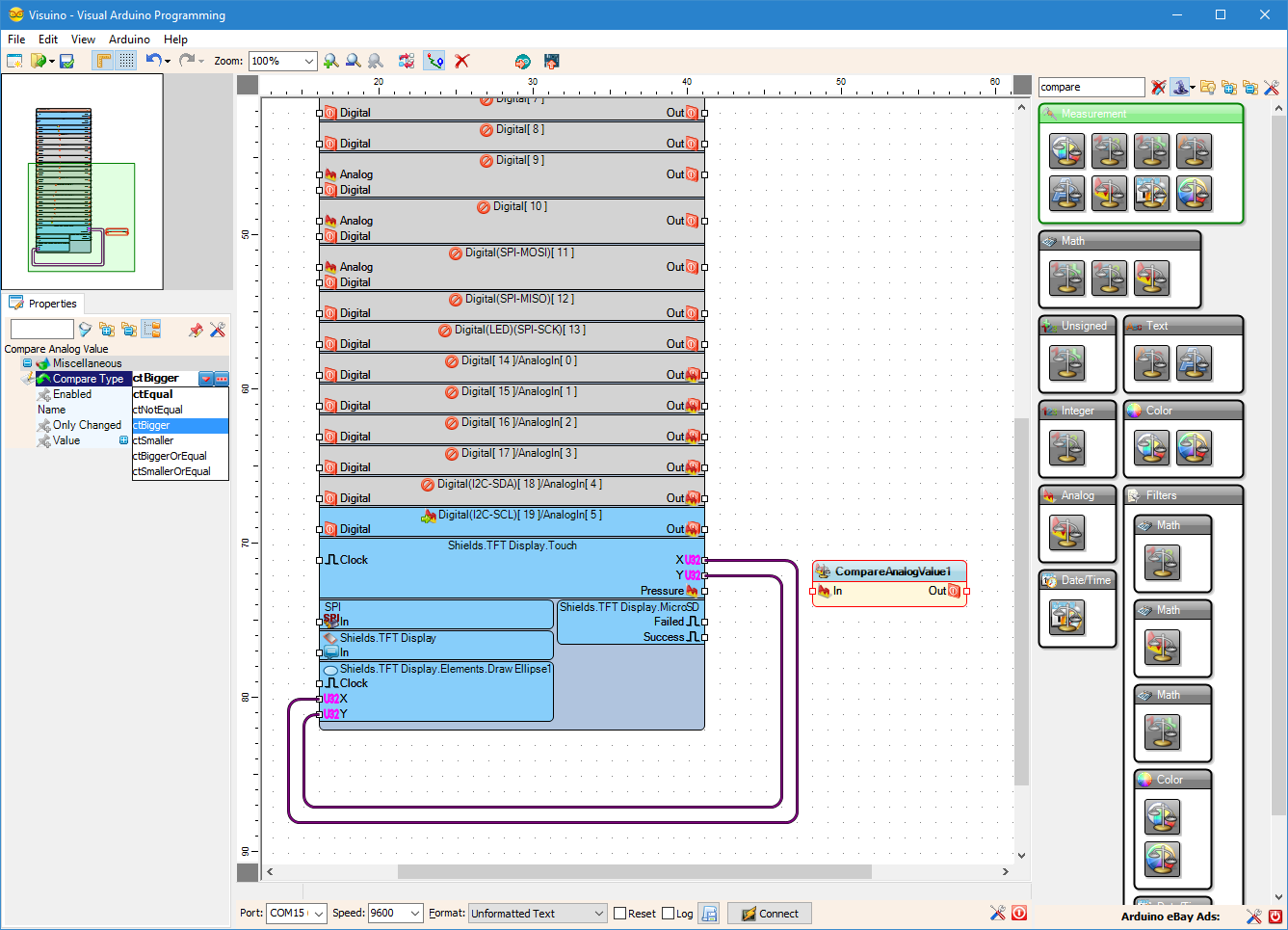Clear the component search filter icon
The height and width of the screenshot is (930, 1288).
tap(1158, 87)
